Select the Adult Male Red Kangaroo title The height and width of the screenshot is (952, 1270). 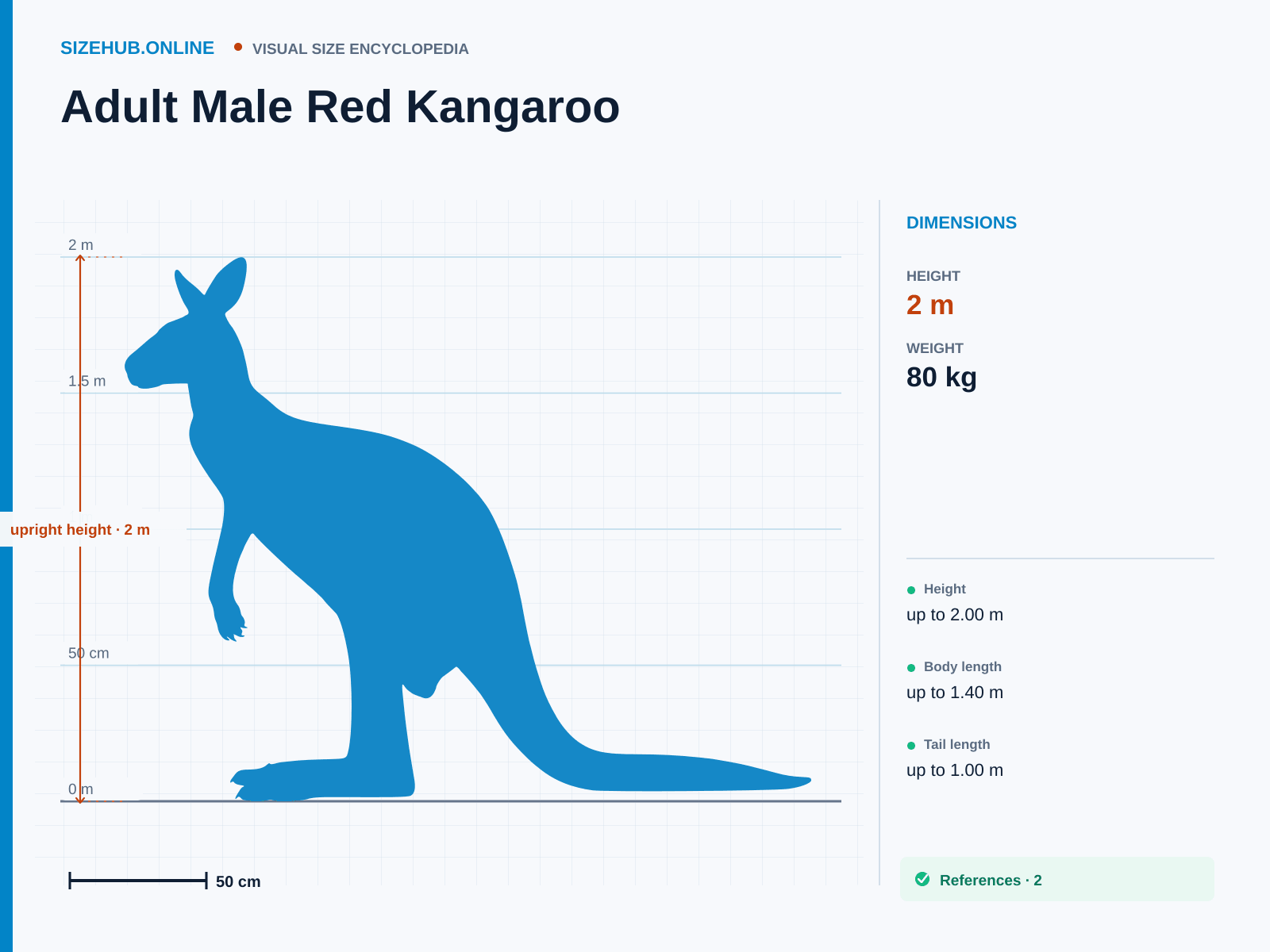pyautogui.click(x=341, y=107)
